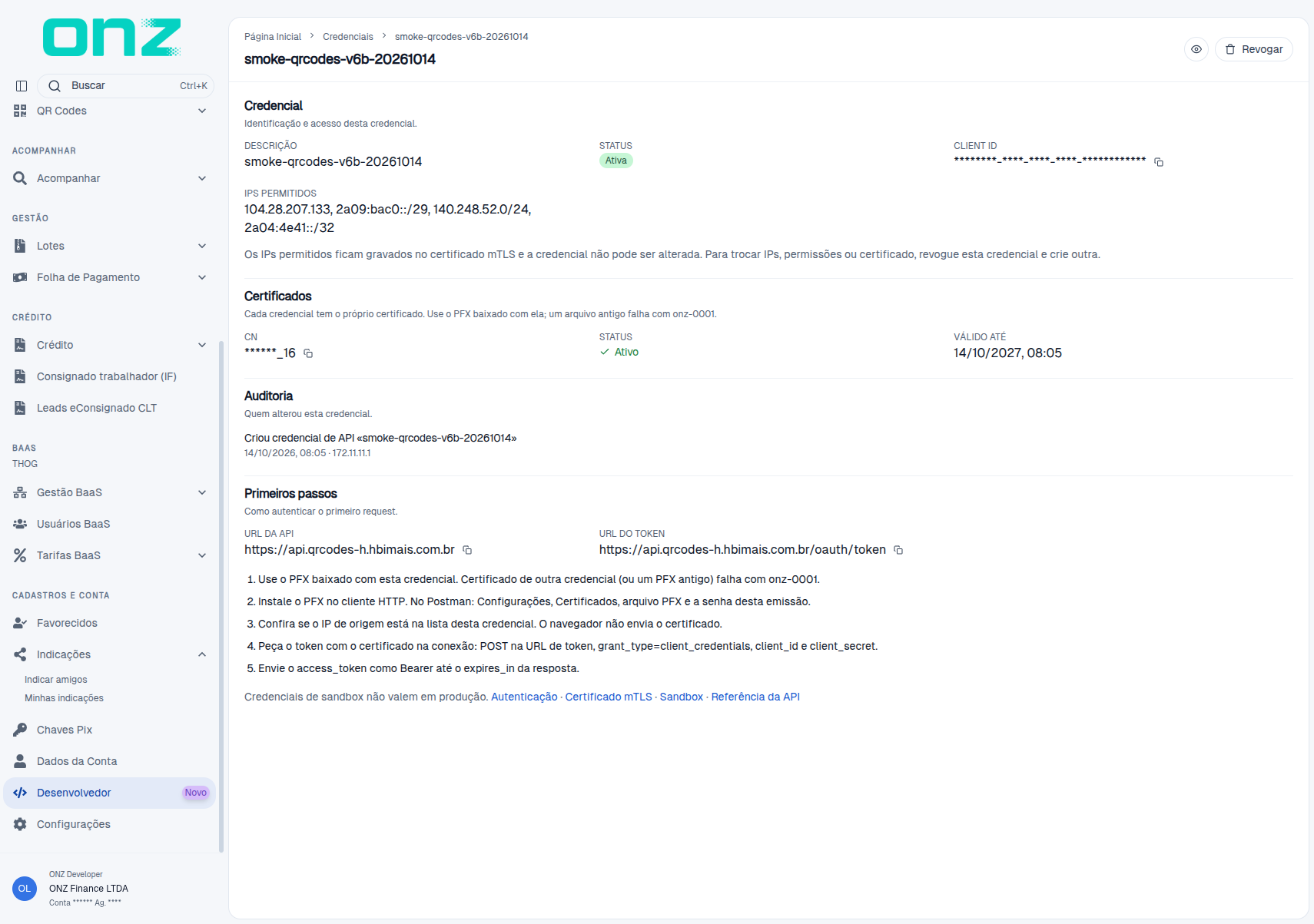
Task: Click the eye icon to reveal secrets
Action: (x=1196, y=49)
